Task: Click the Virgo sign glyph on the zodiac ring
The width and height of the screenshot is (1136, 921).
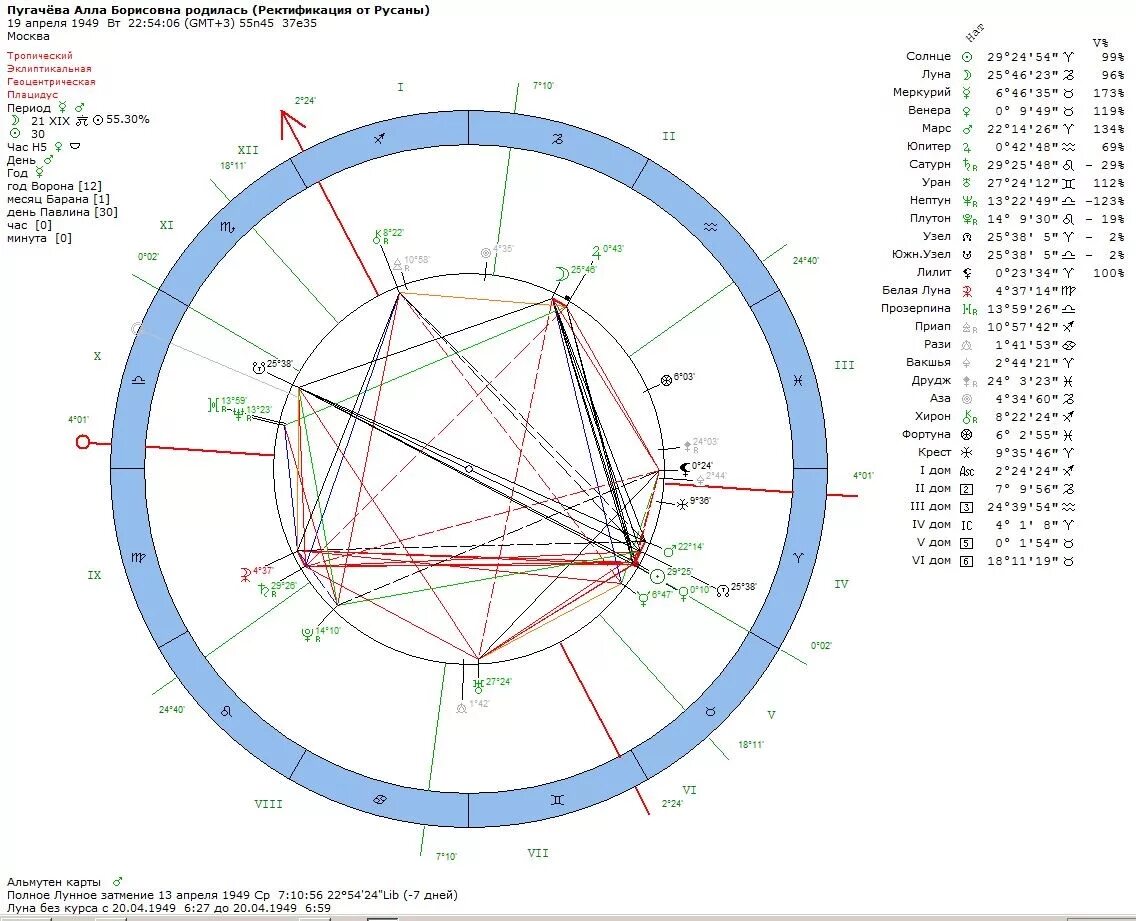Action: 138,558
